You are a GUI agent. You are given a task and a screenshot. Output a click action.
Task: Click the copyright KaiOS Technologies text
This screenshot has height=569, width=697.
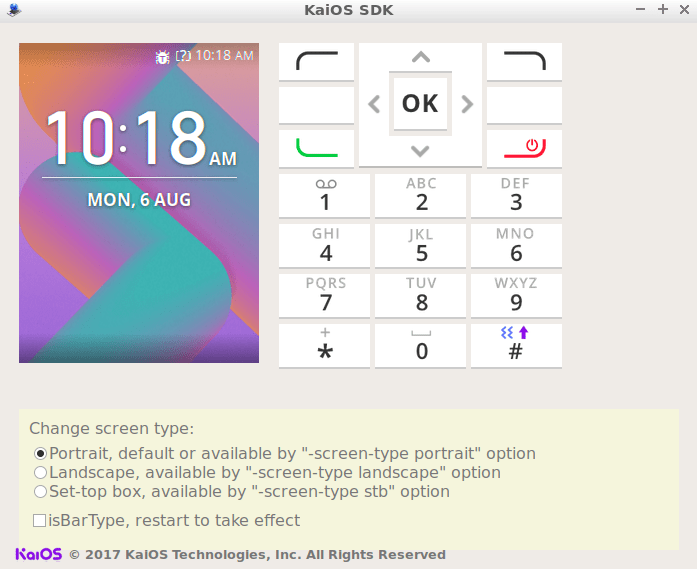[x=258, y=555]
